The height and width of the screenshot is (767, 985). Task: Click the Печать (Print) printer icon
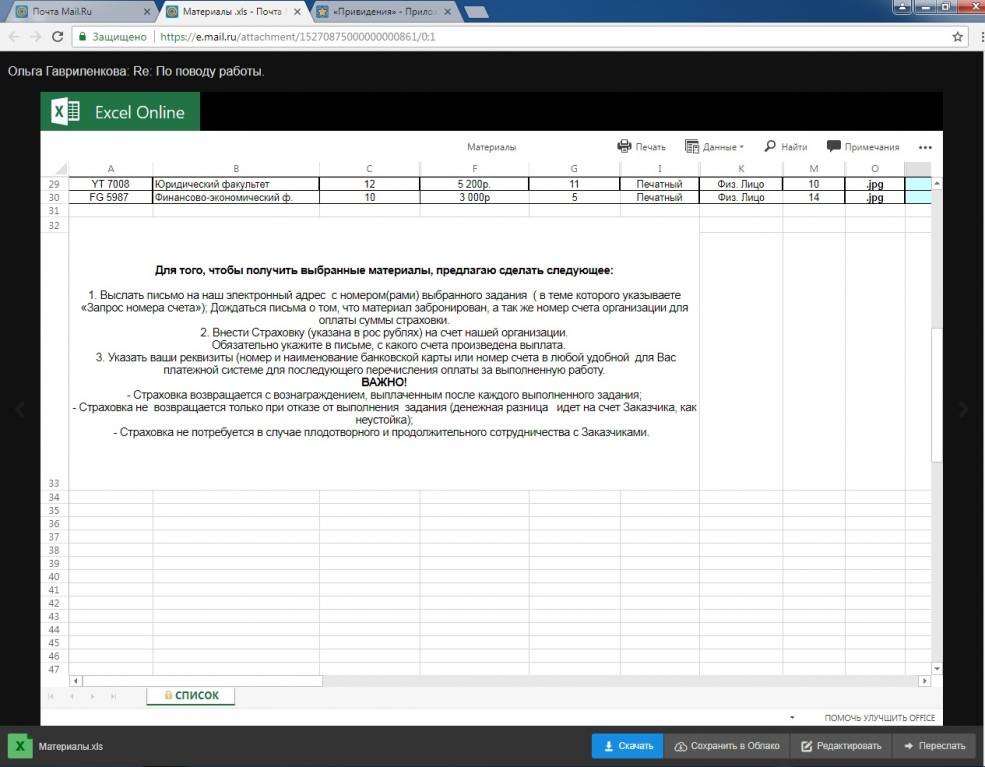[624, 146]
